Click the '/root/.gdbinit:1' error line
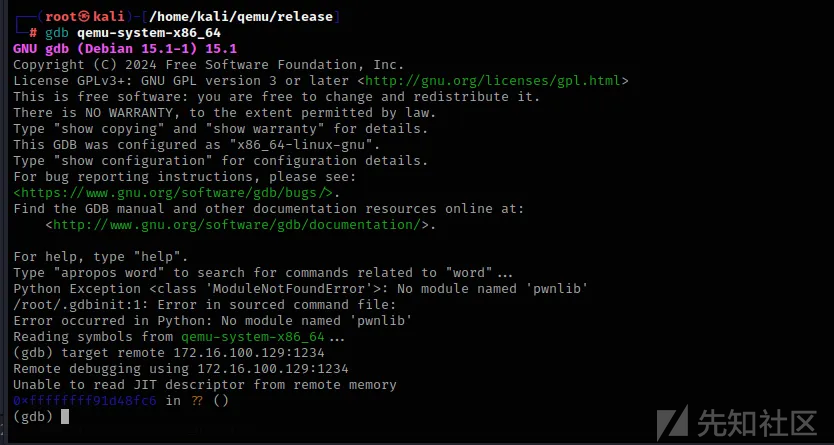Screen dimensions: 834x445 205,305
